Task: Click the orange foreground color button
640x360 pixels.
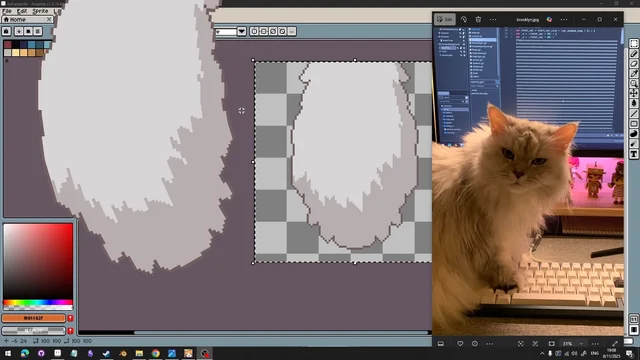Action: (x=33, y=318)
